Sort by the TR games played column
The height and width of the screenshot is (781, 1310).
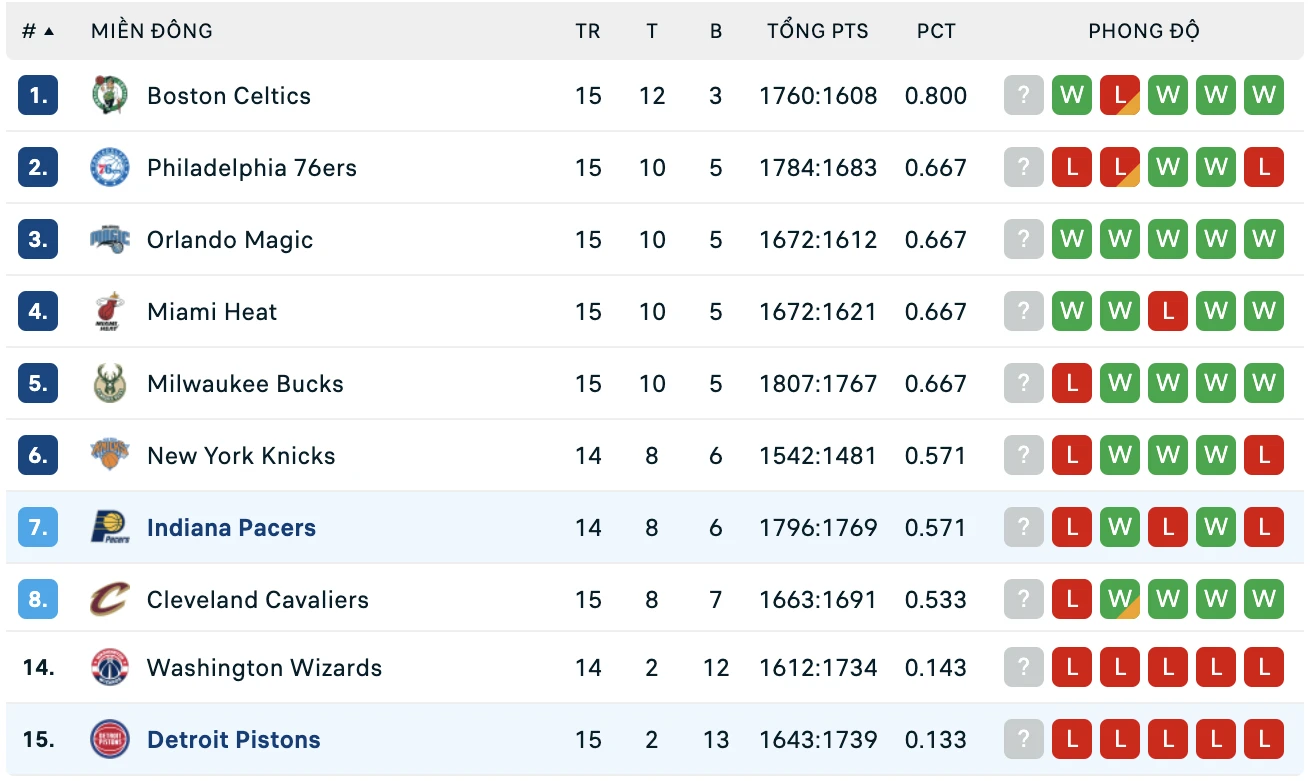click(x=588, y=31)
